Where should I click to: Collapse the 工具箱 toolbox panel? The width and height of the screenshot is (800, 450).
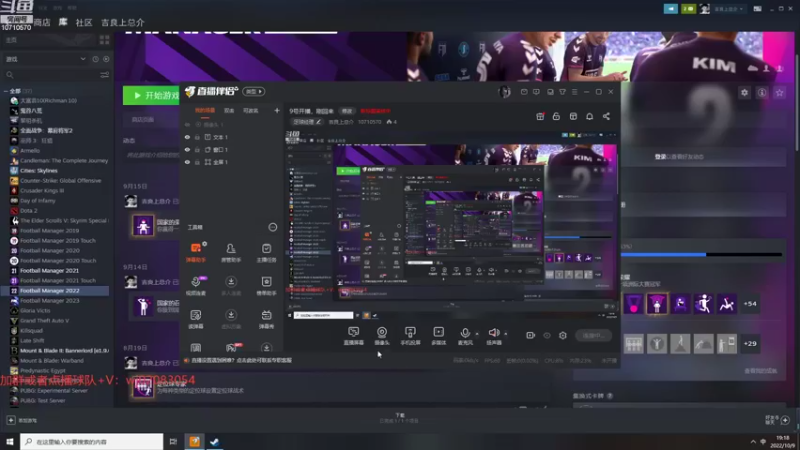point(272,227)
